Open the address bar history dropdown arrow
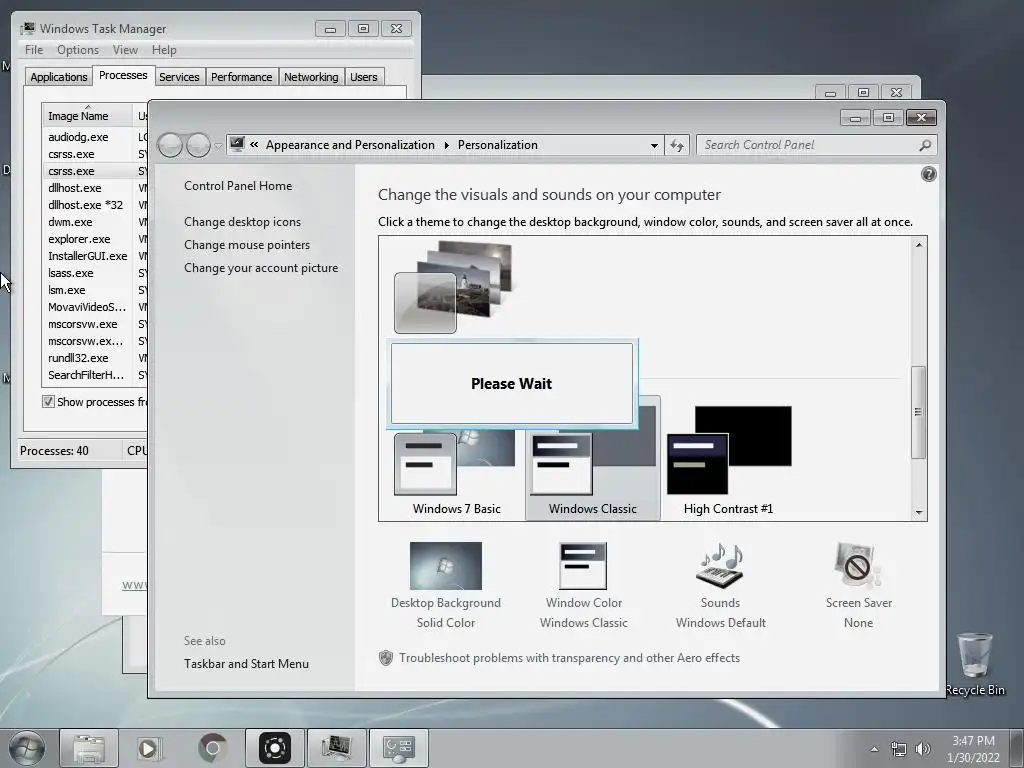 pyautogui.click(x=654, y=145)
